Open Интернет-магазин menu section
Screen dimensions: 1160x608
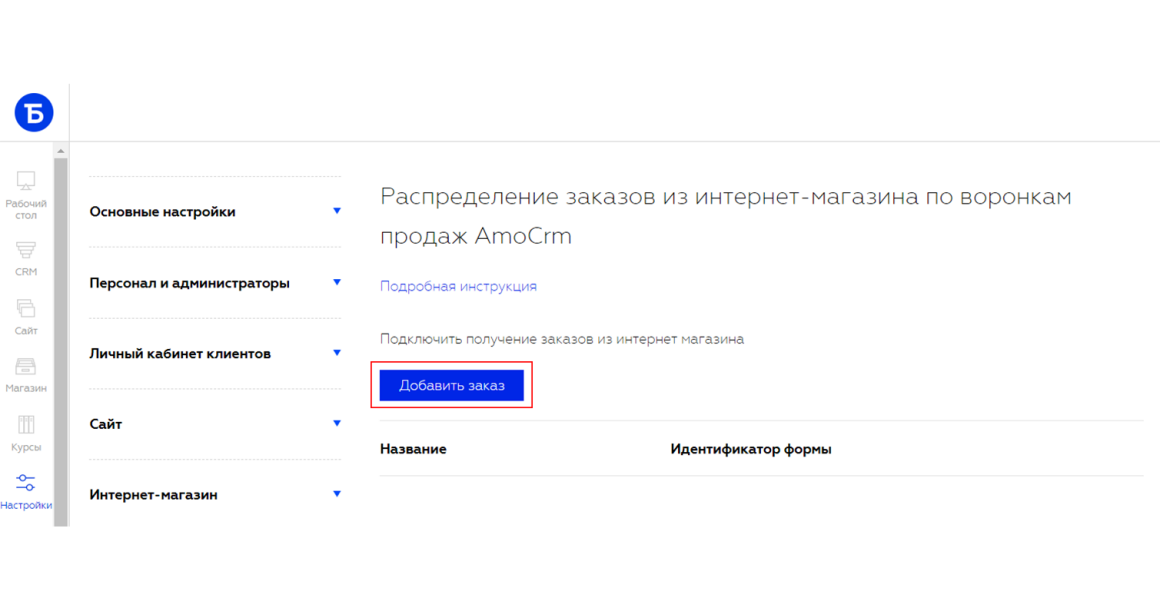tap(153, 495)
